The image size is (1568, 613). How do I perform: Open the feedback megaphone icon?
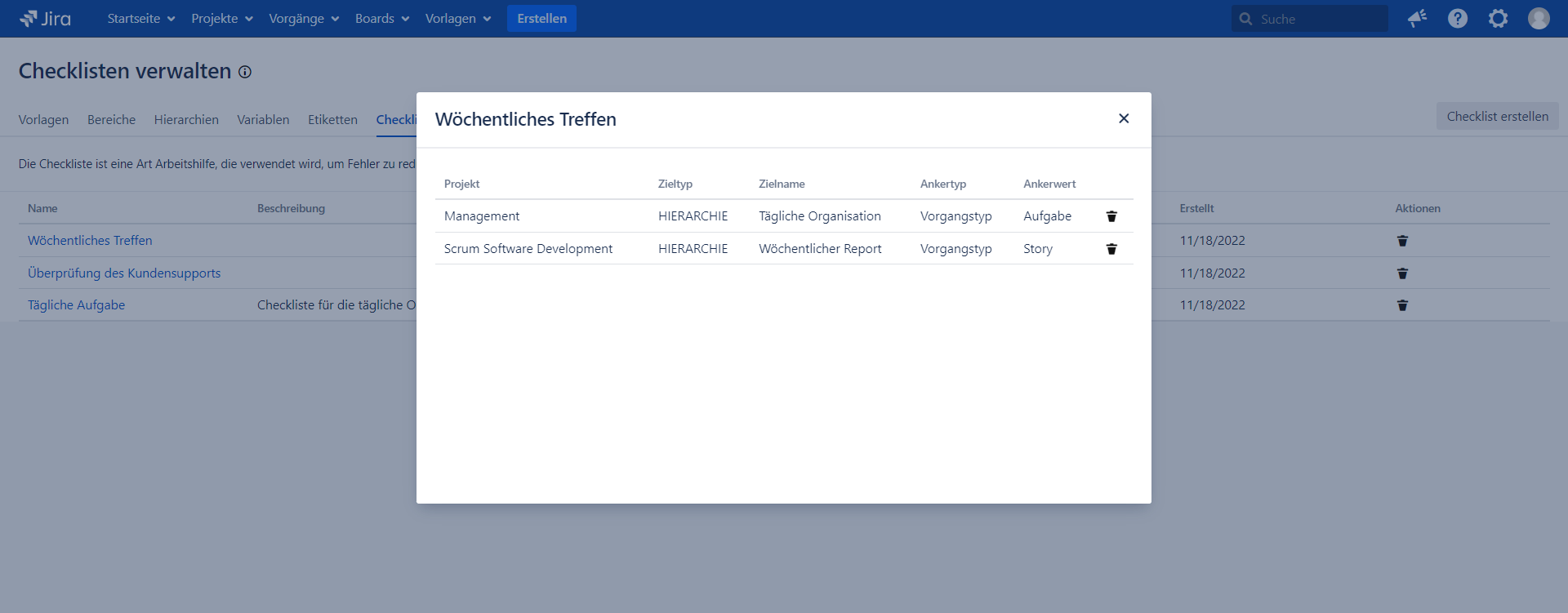(x=1417, y=19)
